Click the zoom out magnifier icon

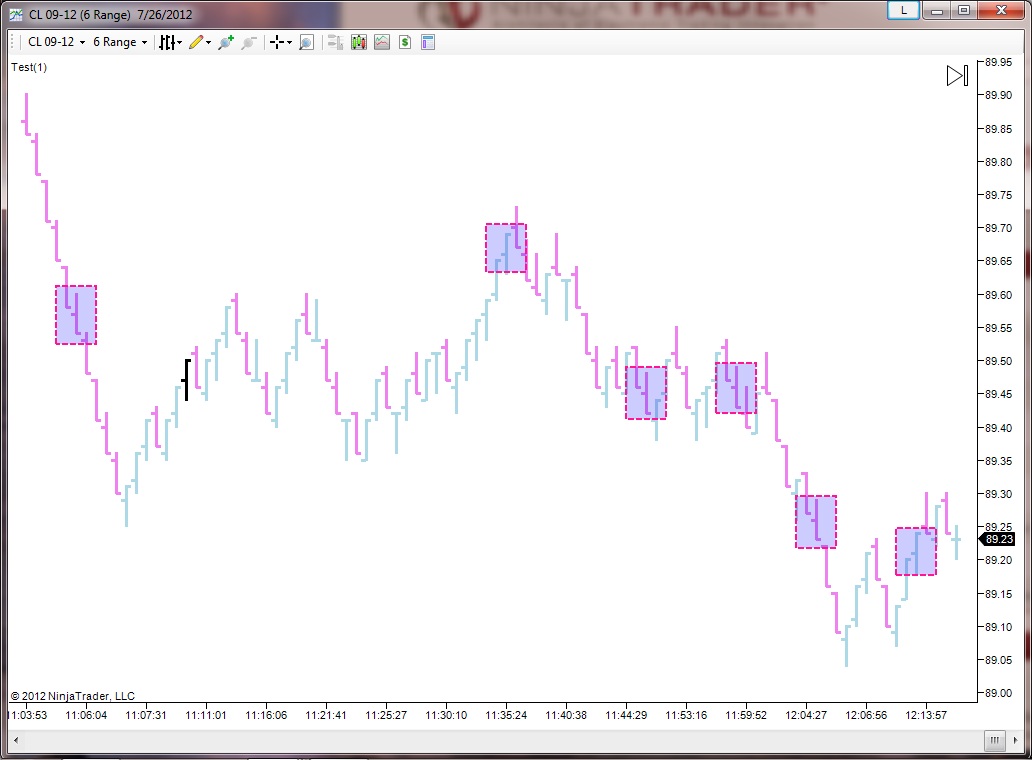coord(249,43)
